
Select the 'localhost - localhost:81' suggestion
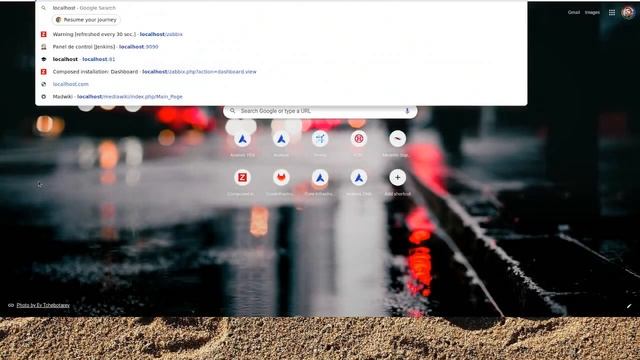click(281, 59)
